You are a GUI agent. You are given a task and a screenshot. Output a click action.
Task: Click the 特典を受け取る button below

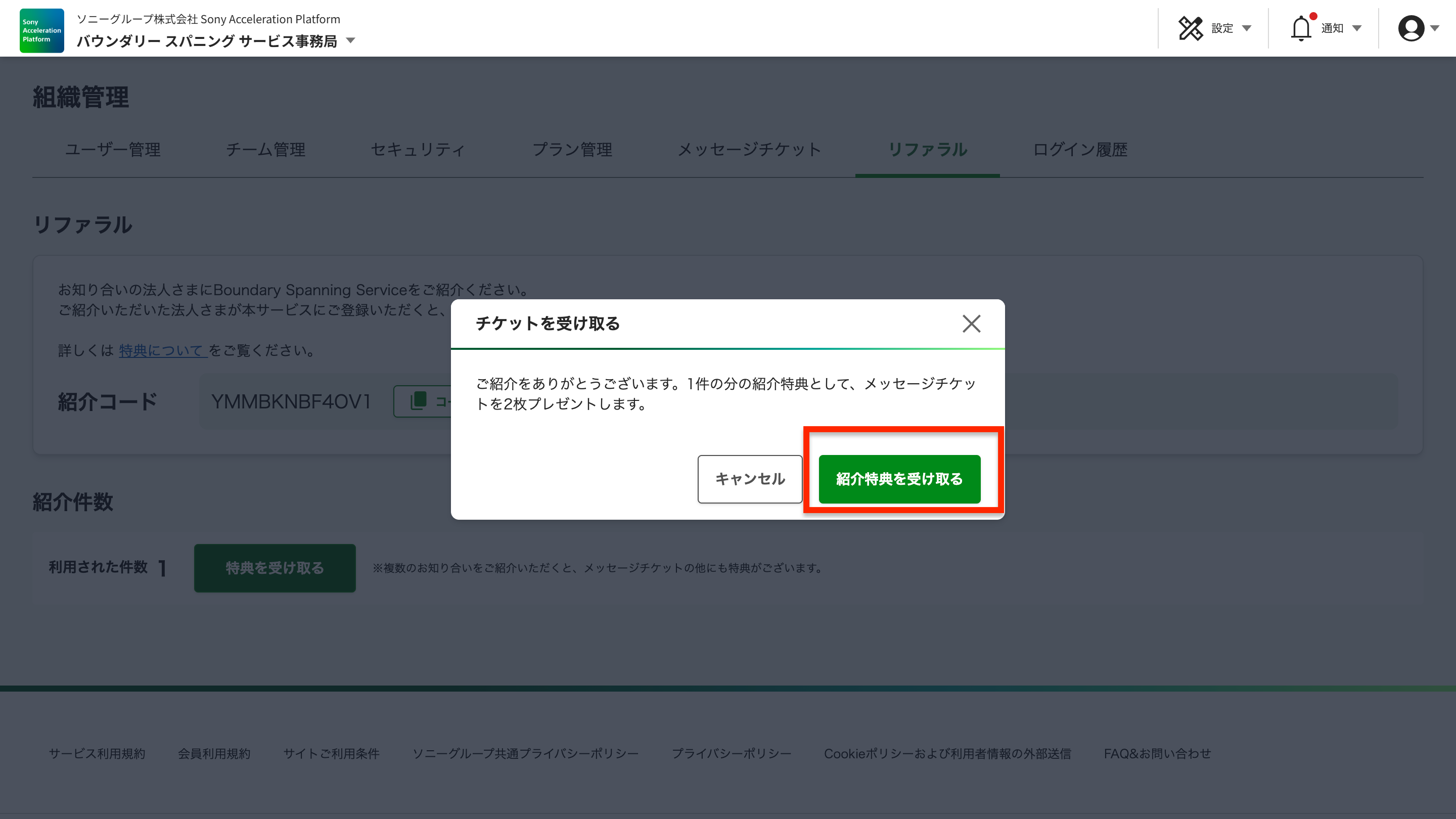275,568
